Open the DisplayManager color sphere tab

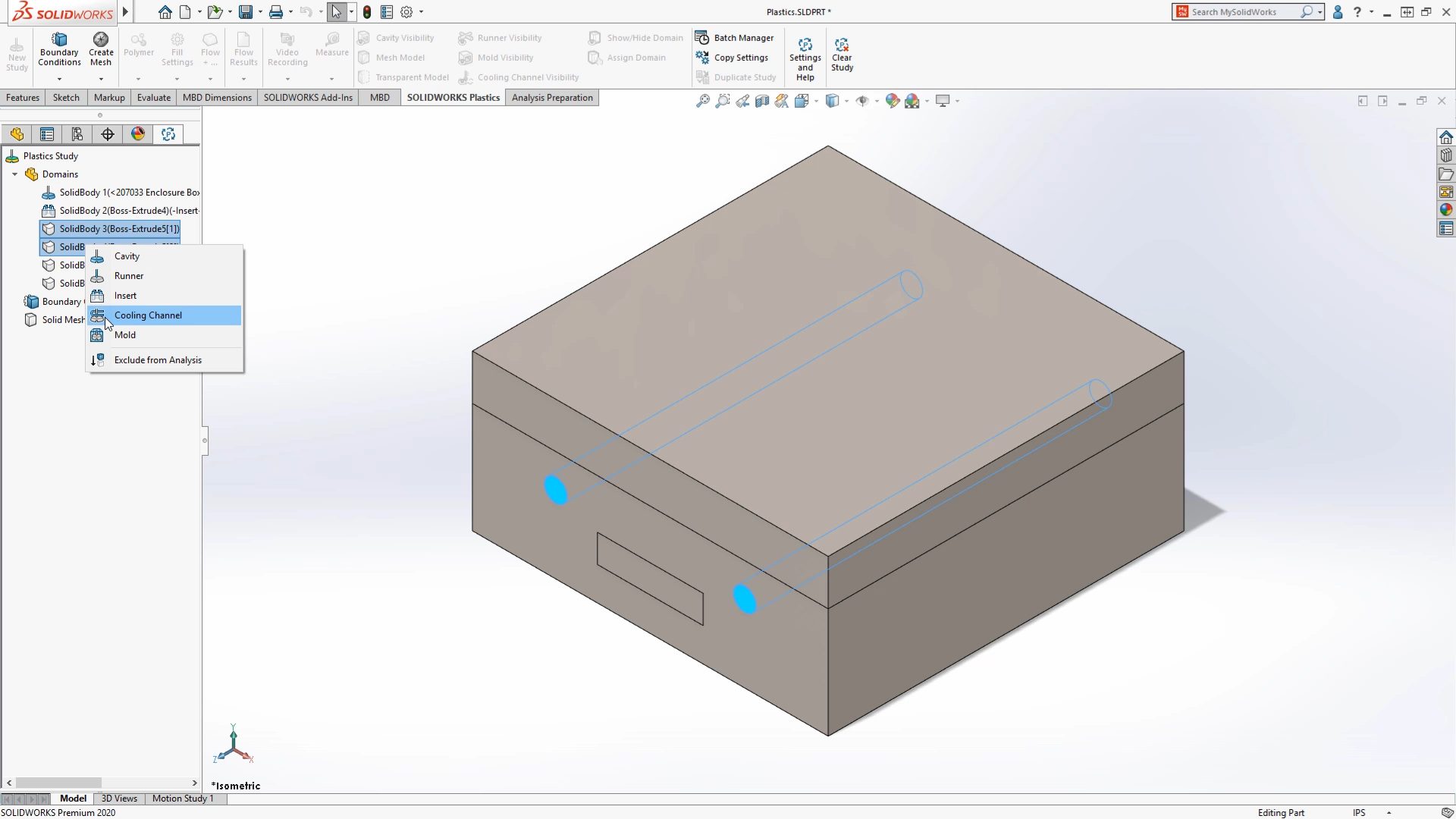point(138,134)
